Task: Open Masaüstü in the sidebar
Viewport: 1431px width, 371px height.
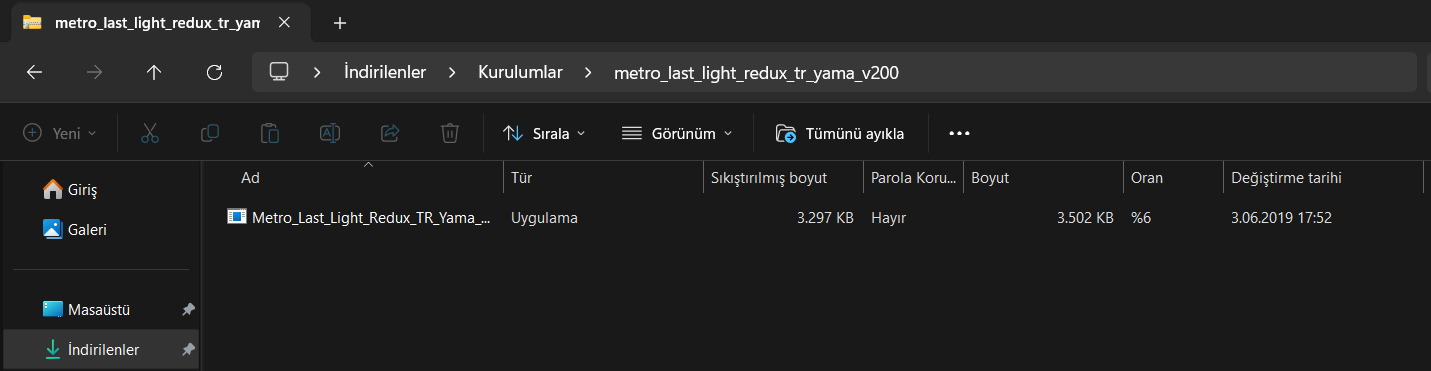Action: click(100, 309)
